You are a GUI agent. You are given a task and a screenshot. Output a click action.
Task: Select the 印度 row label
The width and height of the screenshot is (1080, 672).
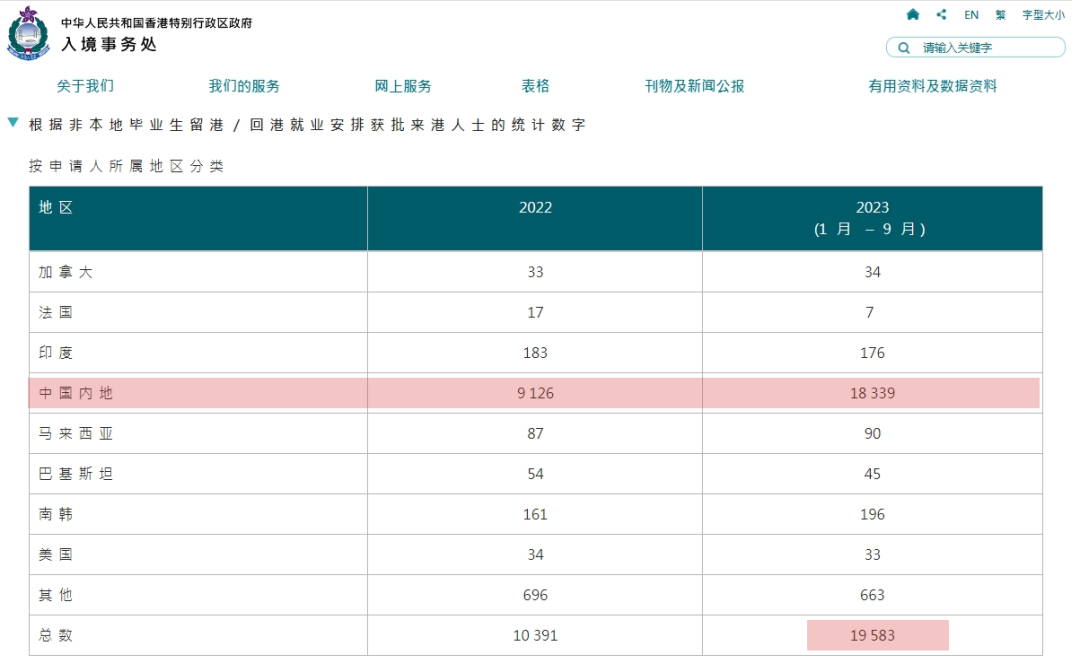pos(56,353)
